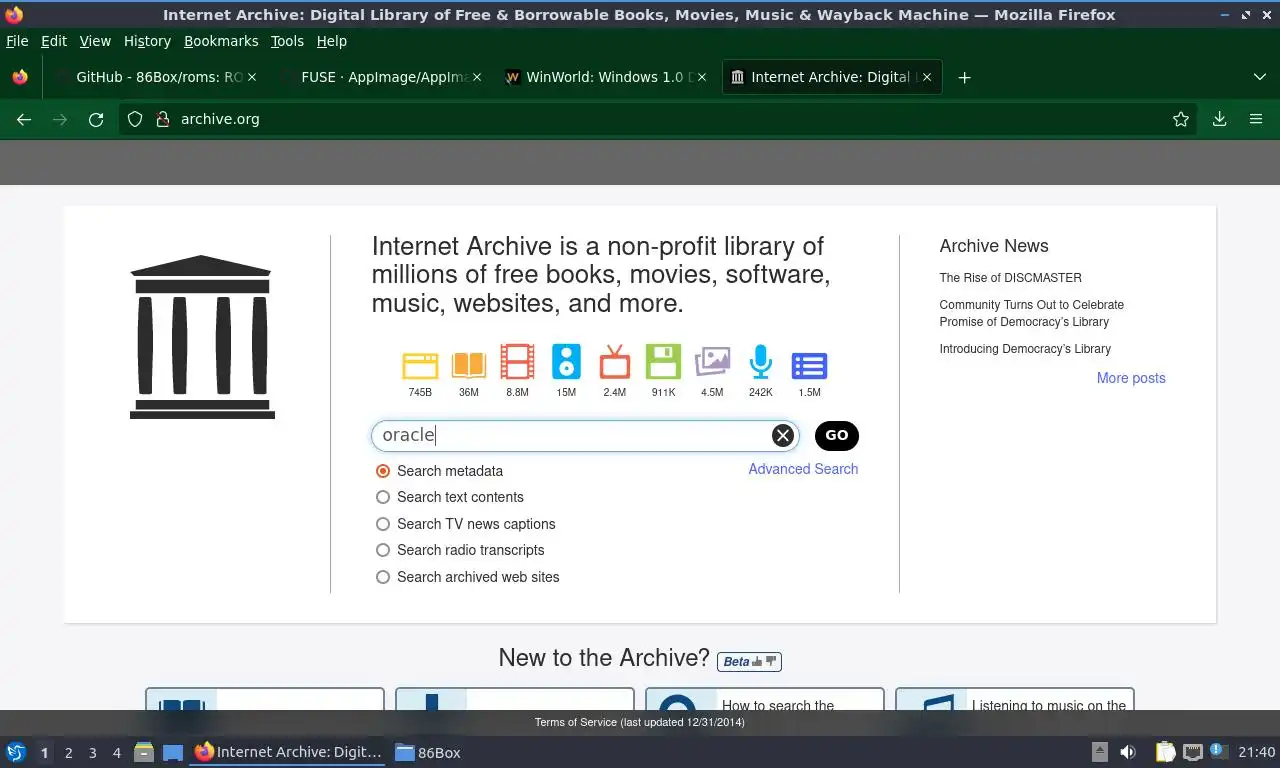1280x768 pixels.
Task: Click the network tray icon
Action: click(1193, 752)
